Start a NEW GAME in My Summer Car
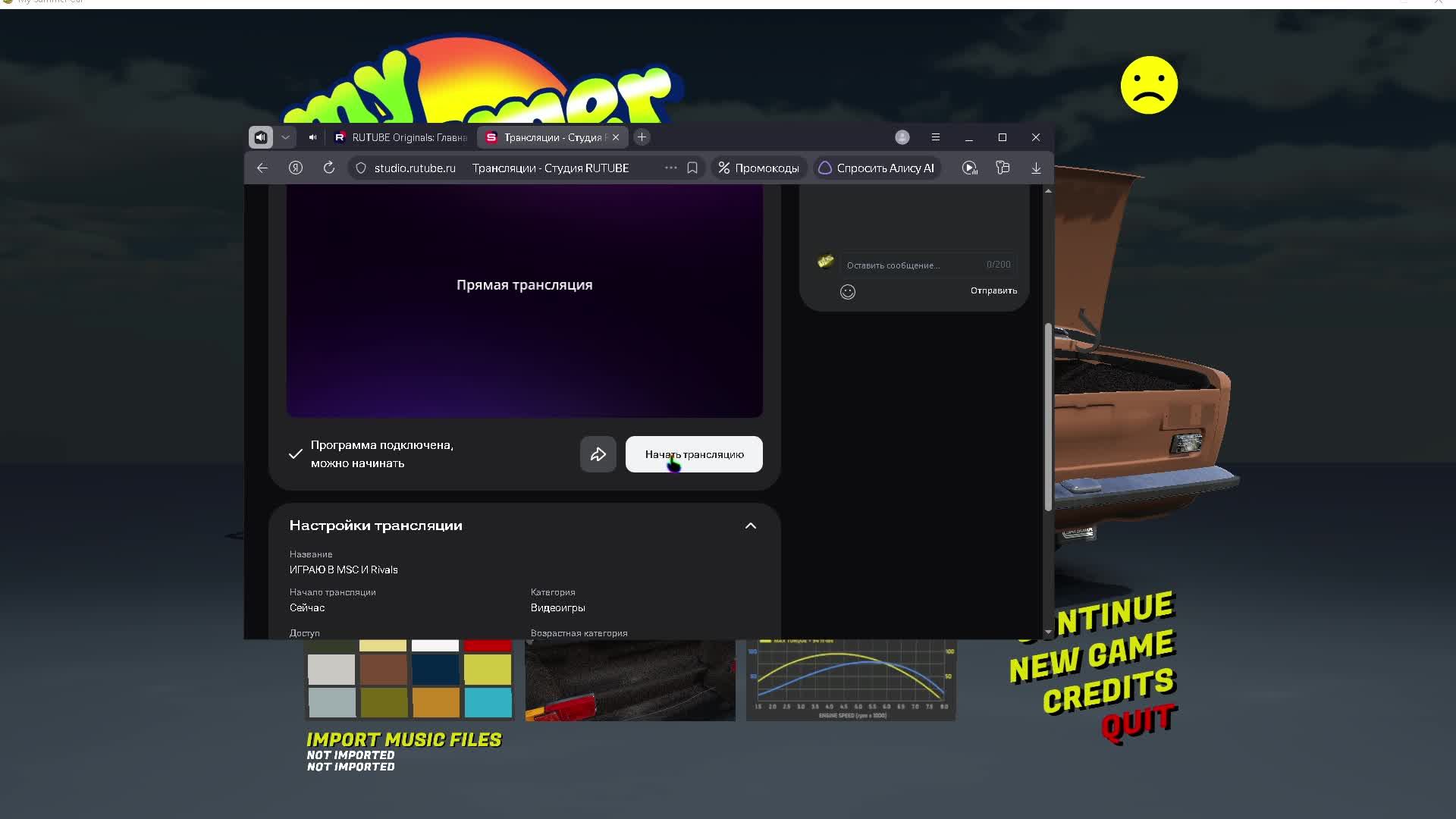Image resolution: width=1456 pixels, height=819 pixels. [1092, 657]
